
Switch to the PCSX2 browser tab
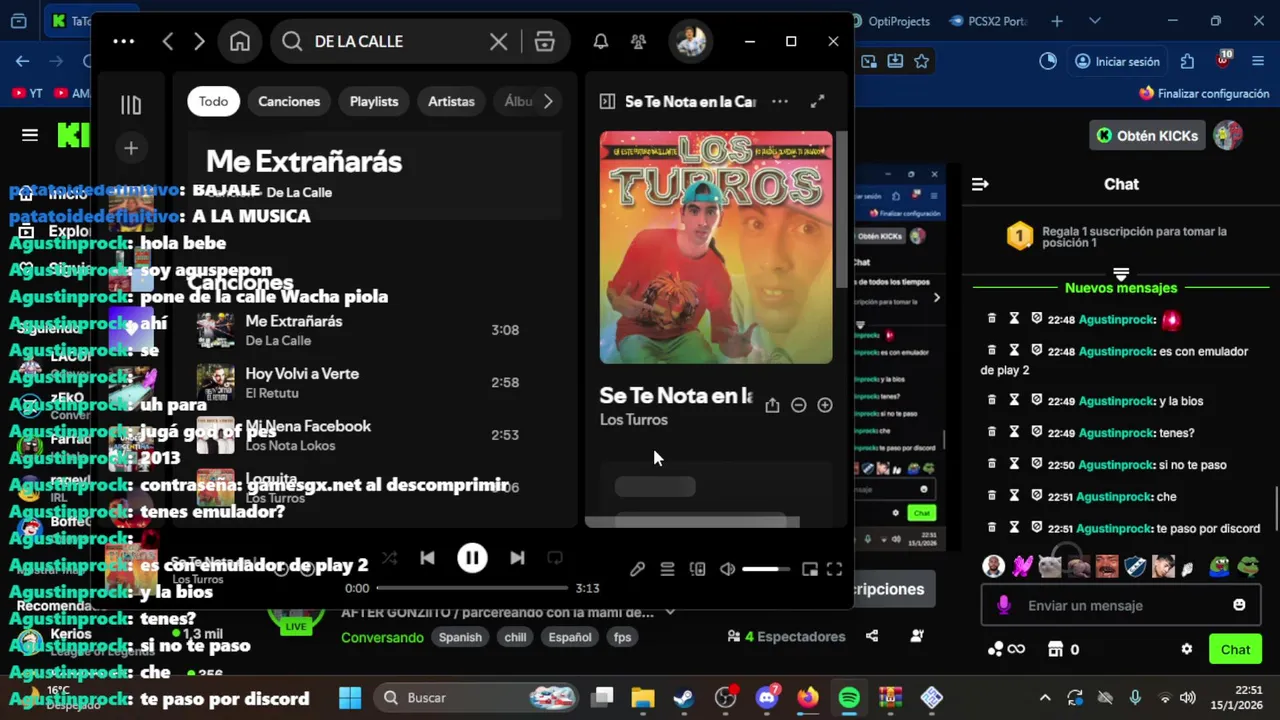[987, 21]
